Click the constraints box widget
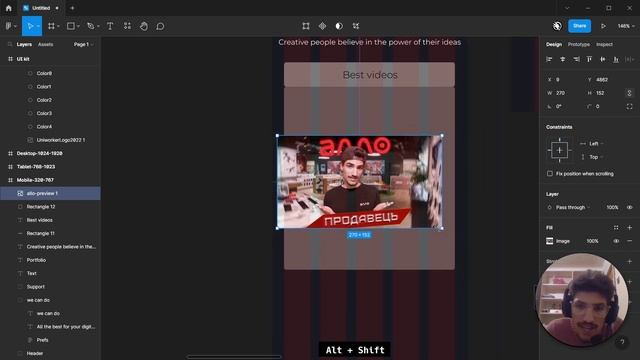640x360 pixels. (559, 150)
